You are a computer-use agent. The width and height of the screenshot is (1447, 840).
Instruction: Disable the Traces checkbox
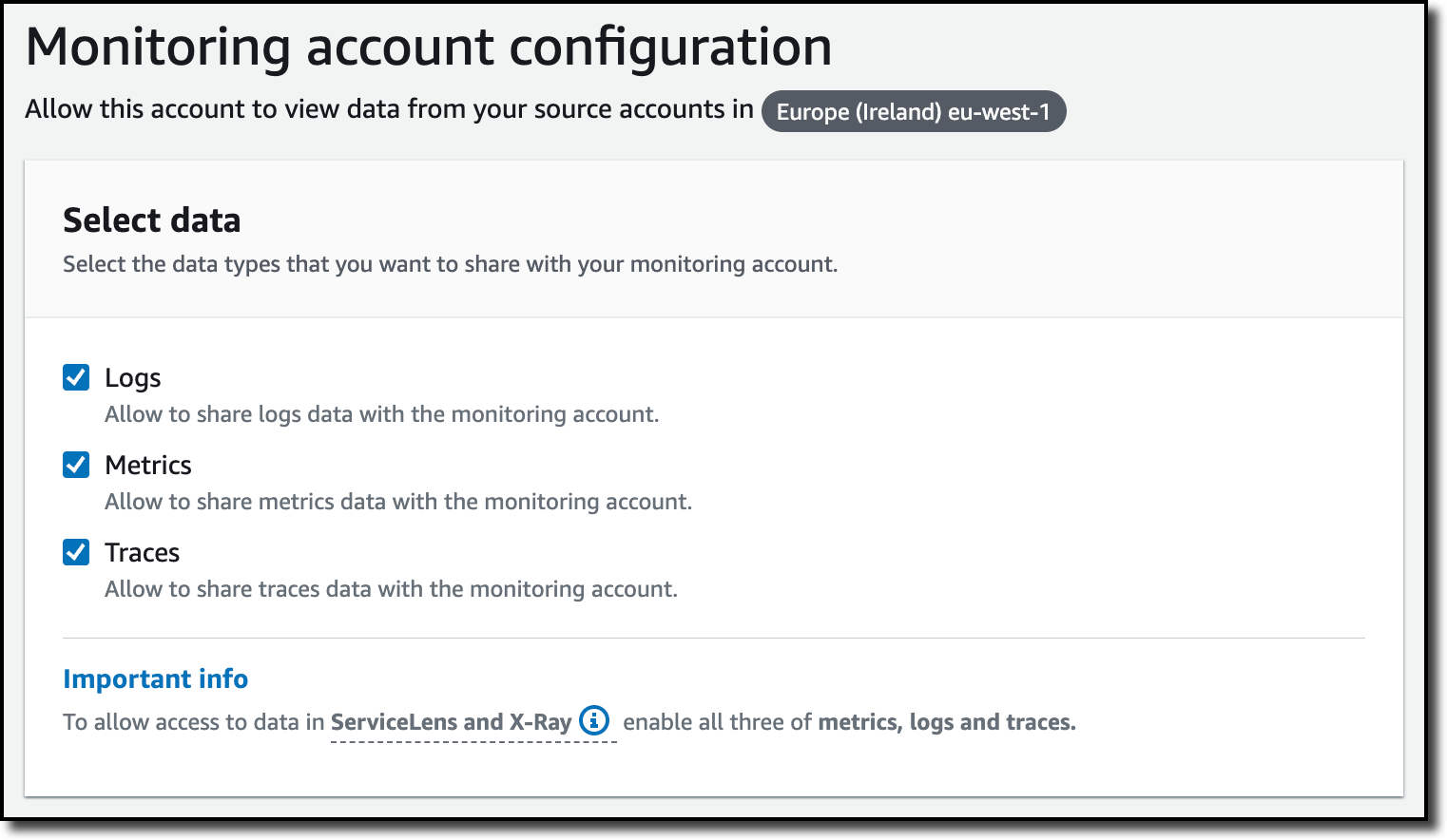pos(76,552)
